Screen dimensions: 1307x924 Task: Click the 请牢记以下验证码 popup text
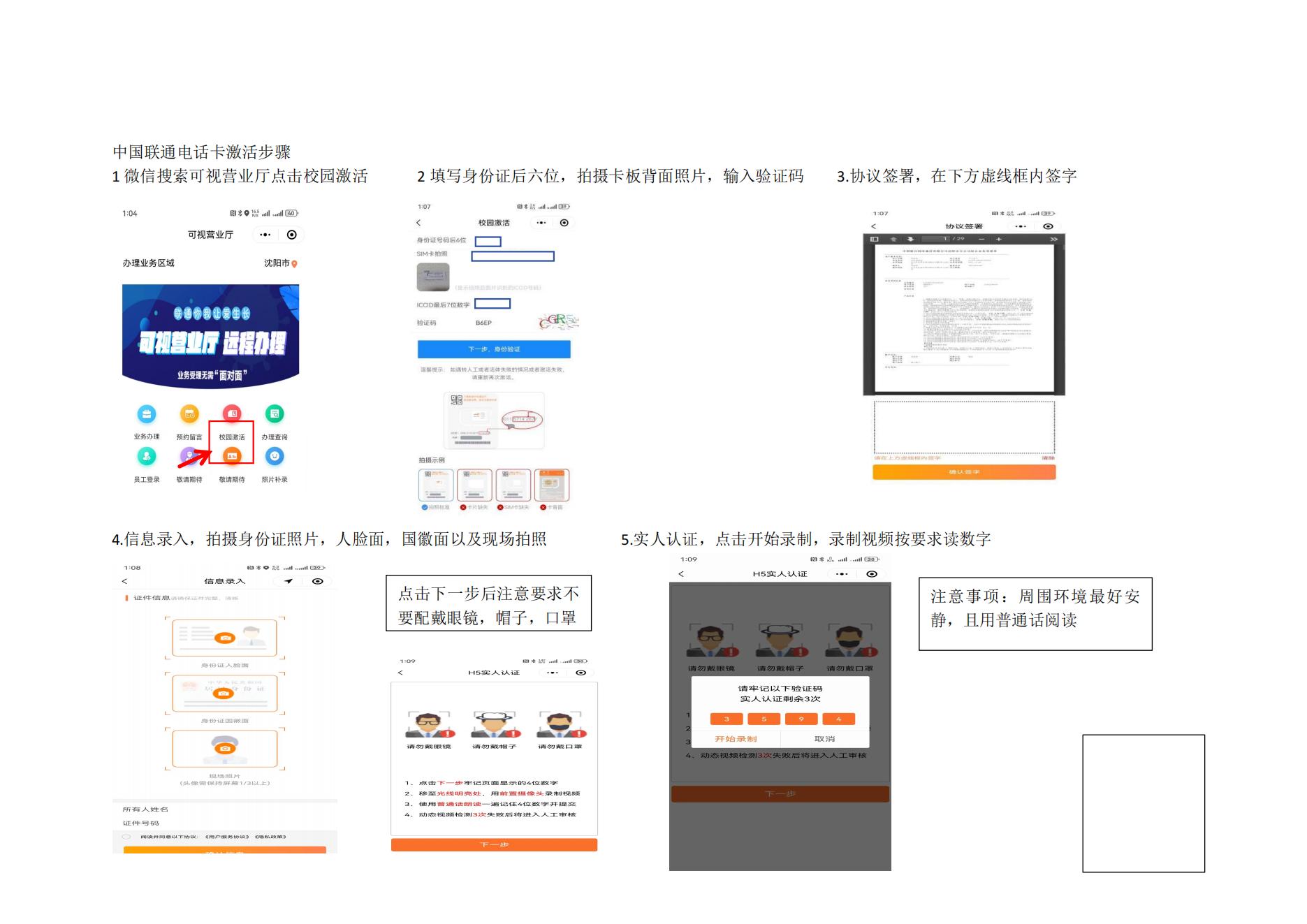tap(780, 689)
